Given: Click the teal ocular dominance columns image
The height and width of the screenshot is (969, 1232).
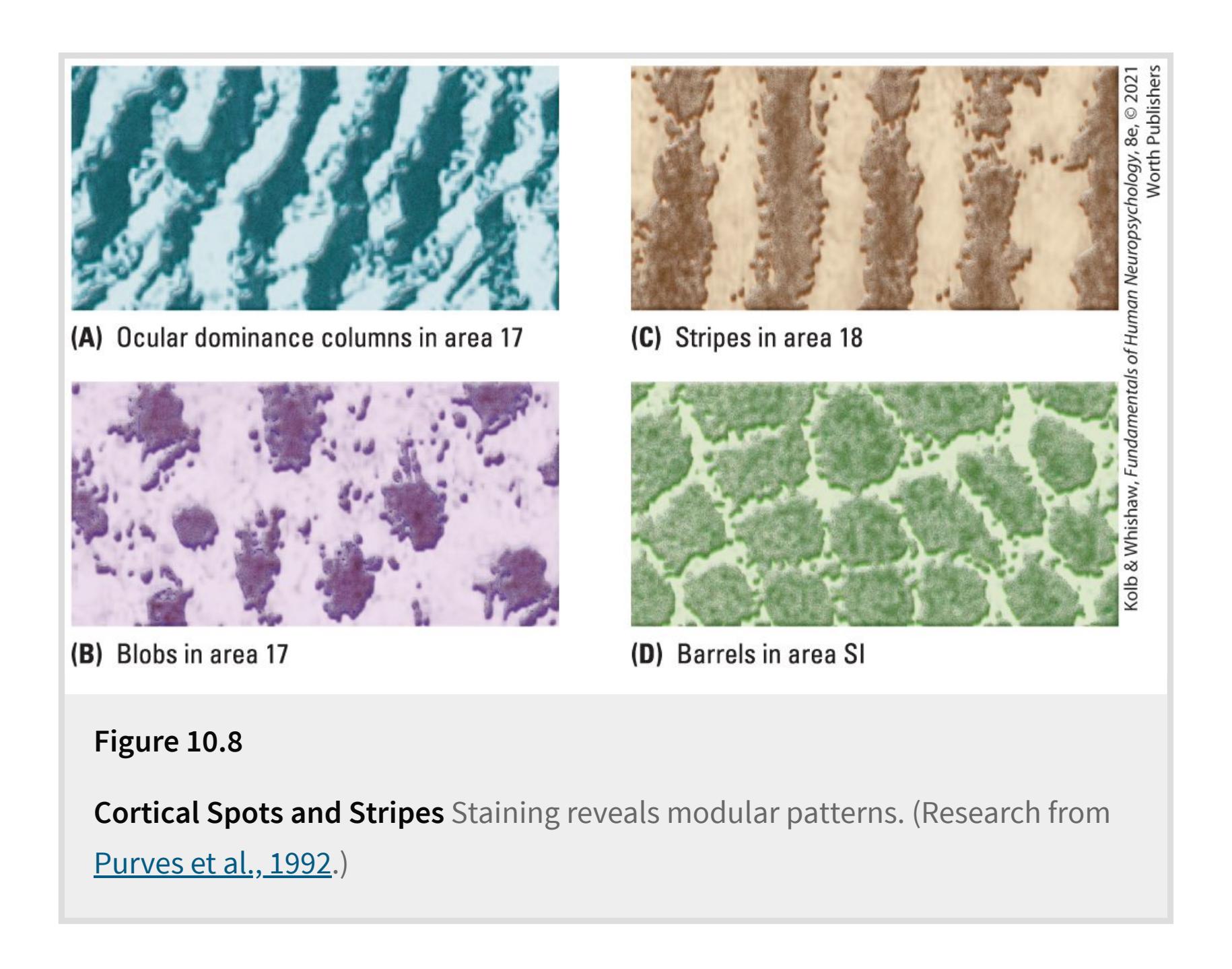Looking at the screenshot, I should click(x=315, y=188).
